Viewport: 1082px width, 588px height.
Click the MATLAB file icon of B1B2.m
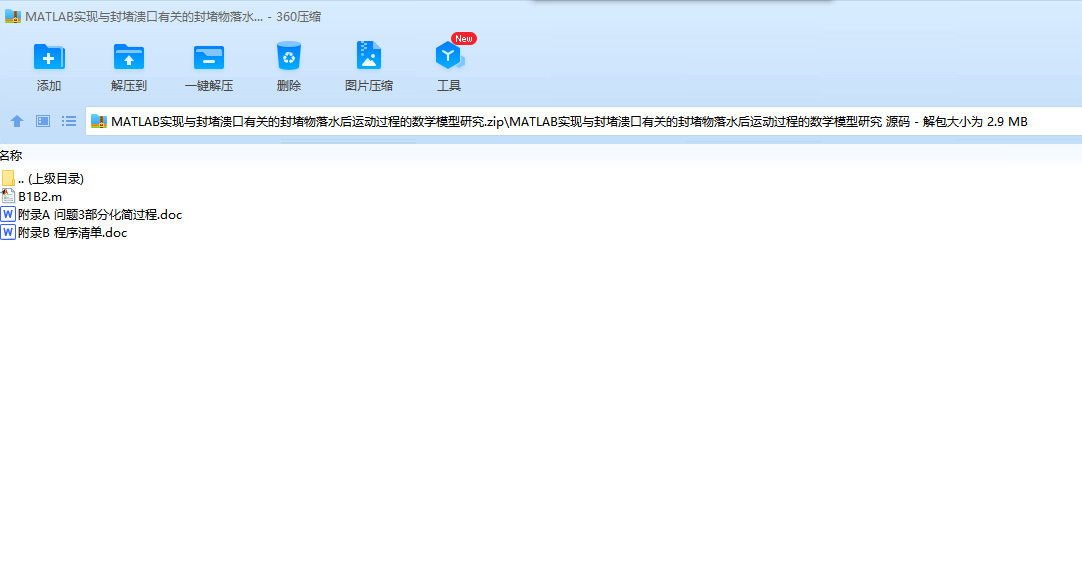point(8,197)
